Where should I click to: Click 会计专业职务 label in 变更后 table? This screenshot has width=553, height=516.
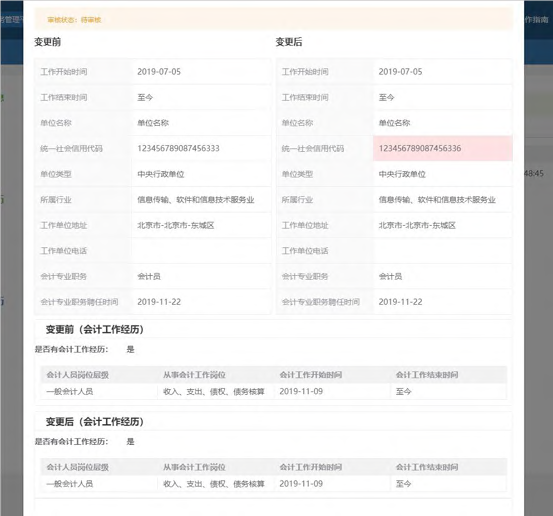pyautogui.click(x=305, y=276)
